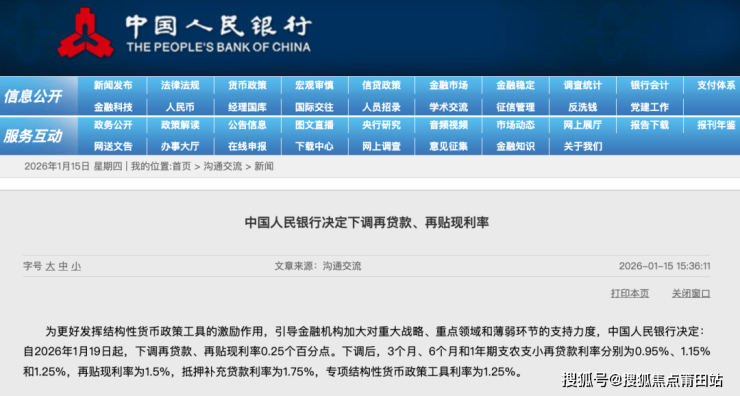Click 关闭窗口 link

[691, 294]
